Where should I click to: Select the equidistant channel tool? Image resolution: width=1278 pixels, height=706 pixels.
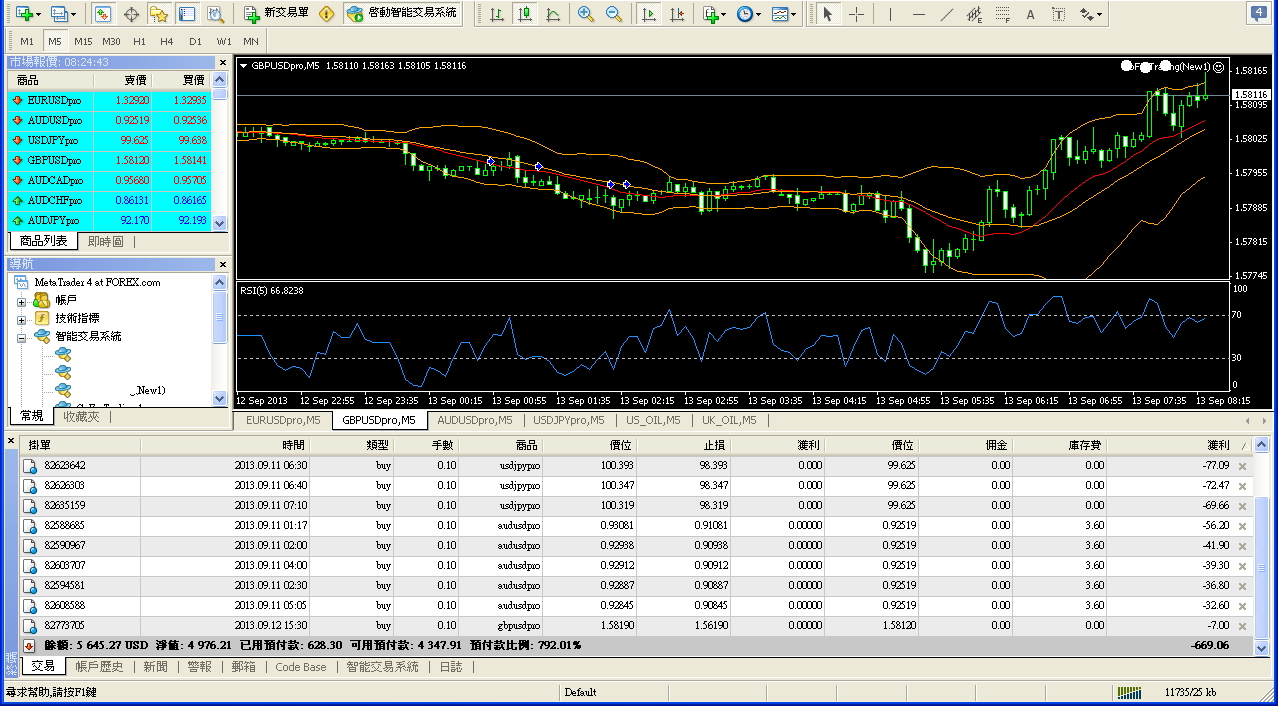pyautogui.click(x=975, y=14)
